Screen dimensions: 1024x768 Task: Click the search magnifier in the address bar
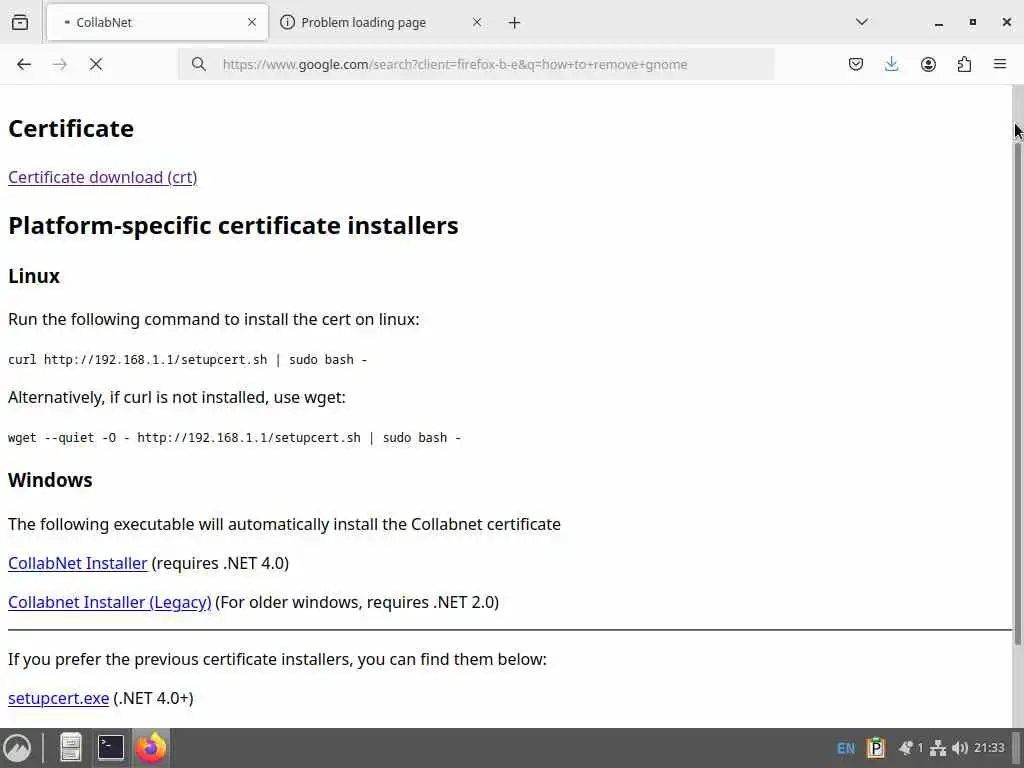199,64
